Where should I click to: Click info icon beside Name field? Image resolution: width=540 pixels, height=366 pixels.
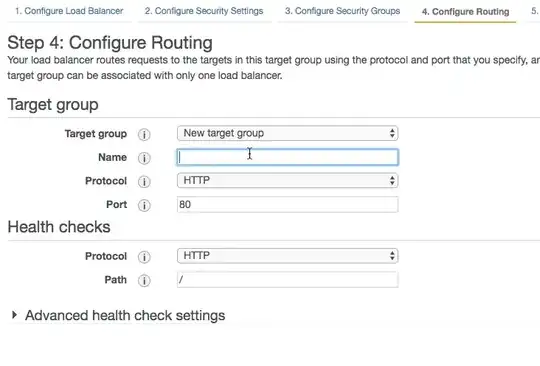[x=144, y=158]
